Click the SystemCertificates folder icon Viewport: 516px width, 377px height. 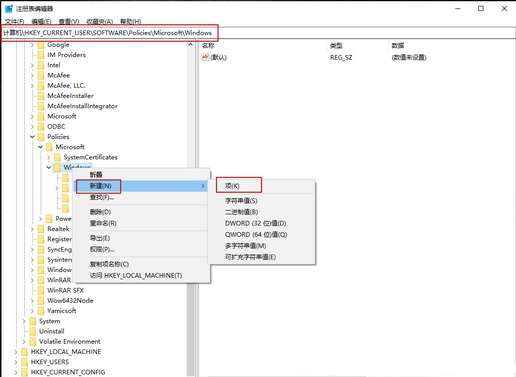tap(57, 157)
